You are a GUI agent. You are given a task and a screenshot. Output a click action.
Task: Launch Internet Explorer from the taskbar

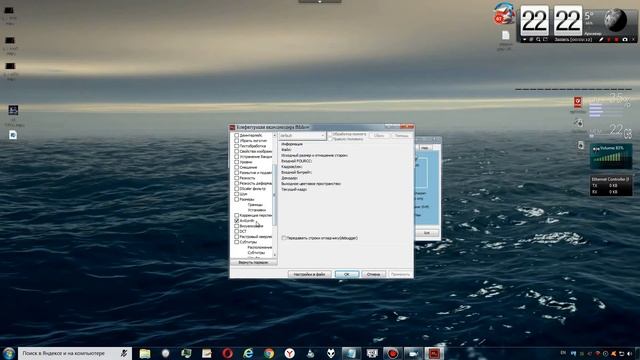point(248,353)
